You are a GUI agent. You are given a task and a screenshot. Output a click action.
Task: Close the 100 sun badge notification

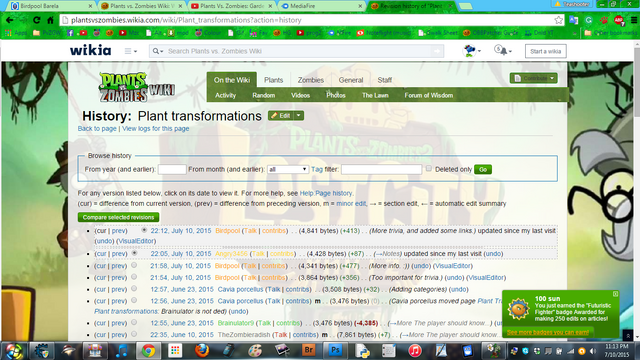point(615,294)
